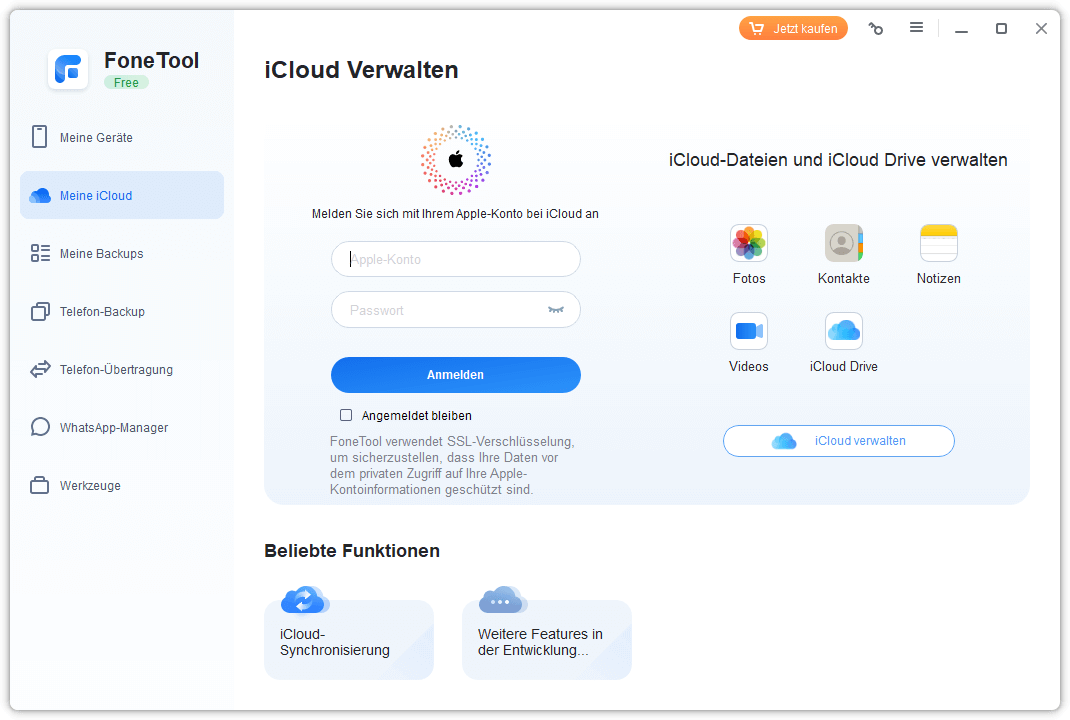Screen dimensions: 1070x720
Task: Click the key icon in title bar
Action: tap(876, 29)
